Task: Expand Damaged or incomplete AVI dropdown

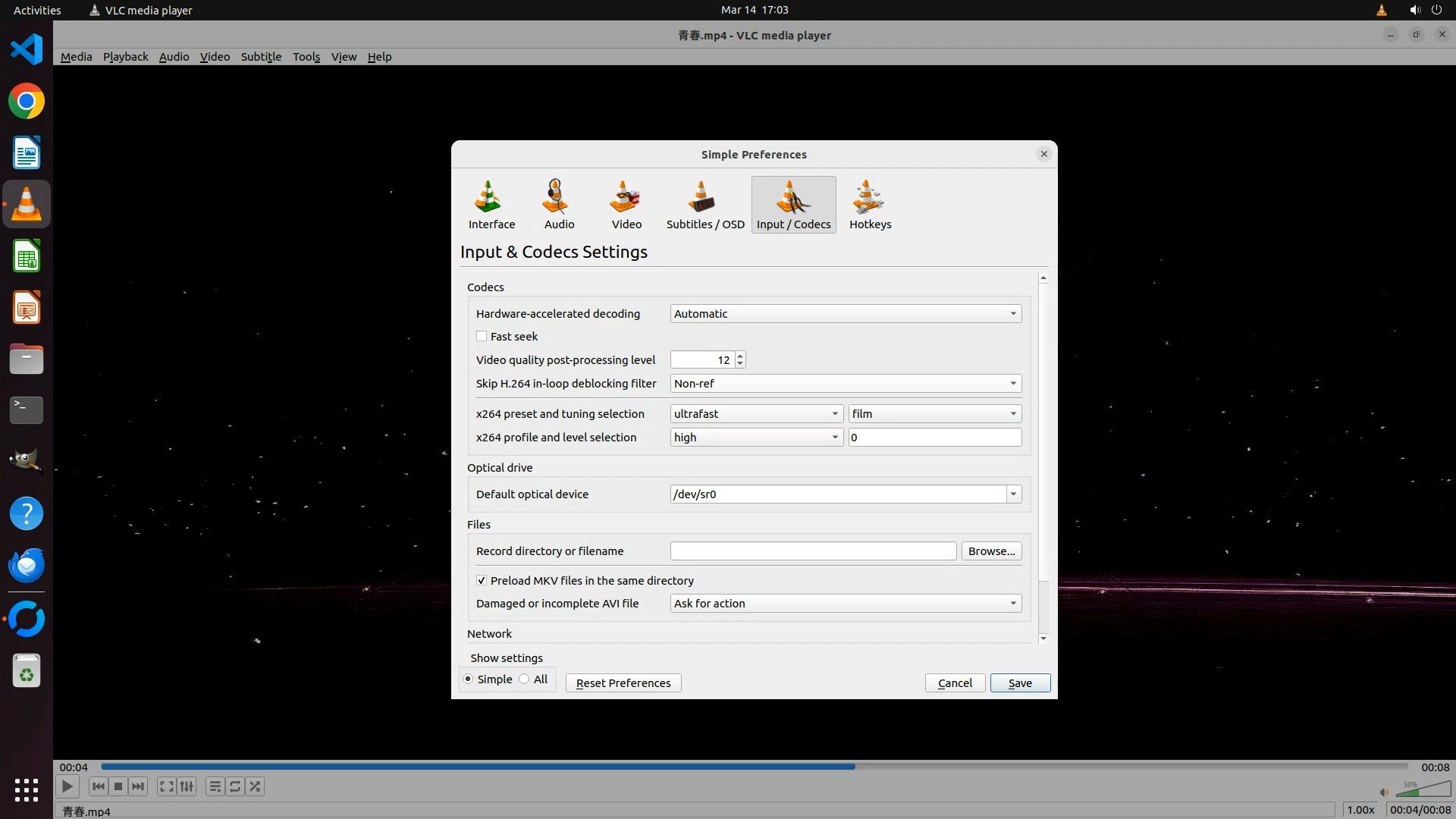Action: [x=845, y=603]
